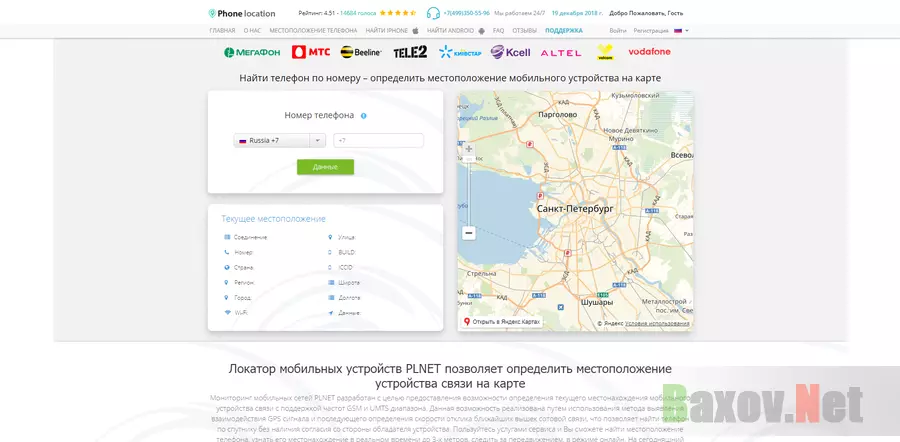Screen dimensions: 900x442
Task: Click the info icon beside Номер телефона
Action: tap(363, 116)
